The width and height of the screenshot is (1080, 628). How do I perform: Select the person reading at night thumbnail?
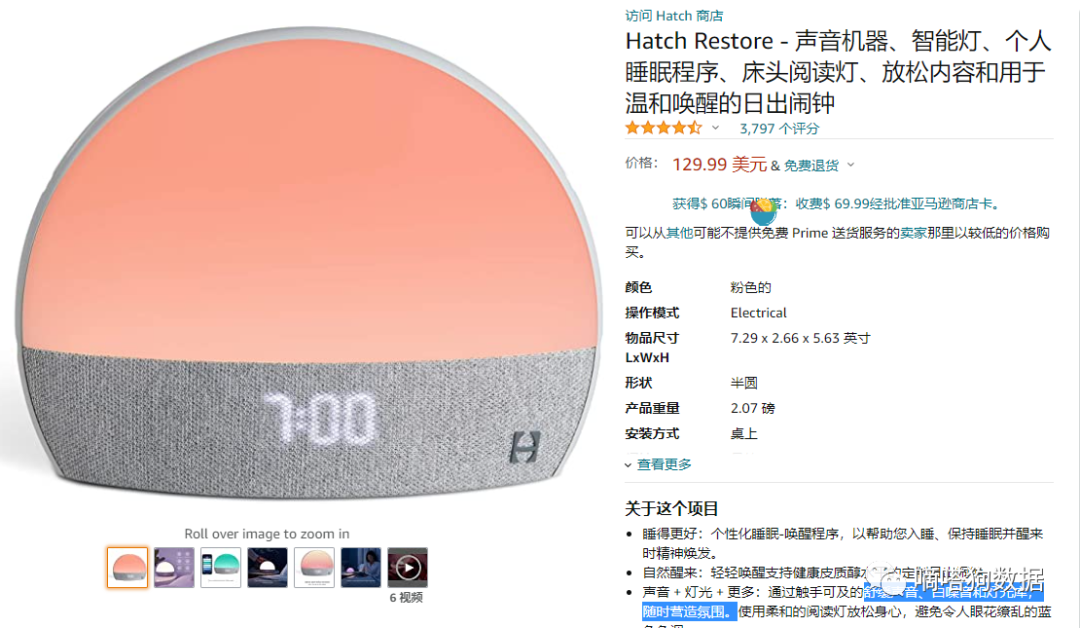(x=361, y=567)
